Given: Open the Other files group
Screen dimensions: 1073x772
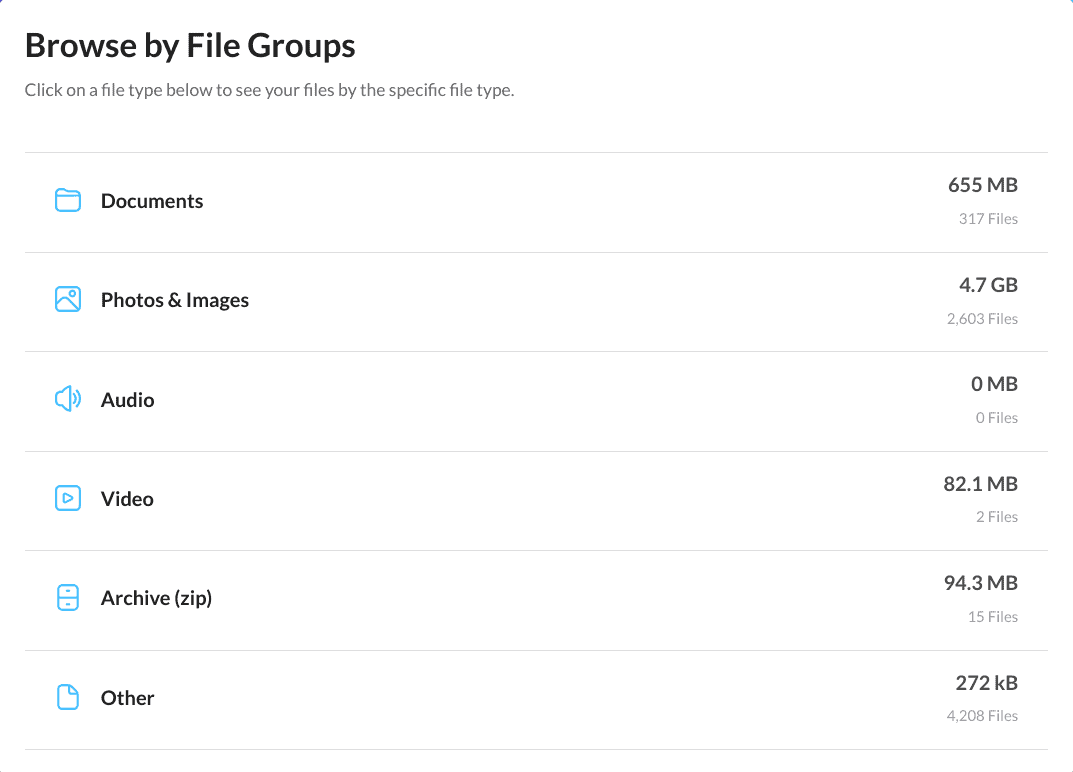Looking at the screenshot, I should (x=127, y=698).
